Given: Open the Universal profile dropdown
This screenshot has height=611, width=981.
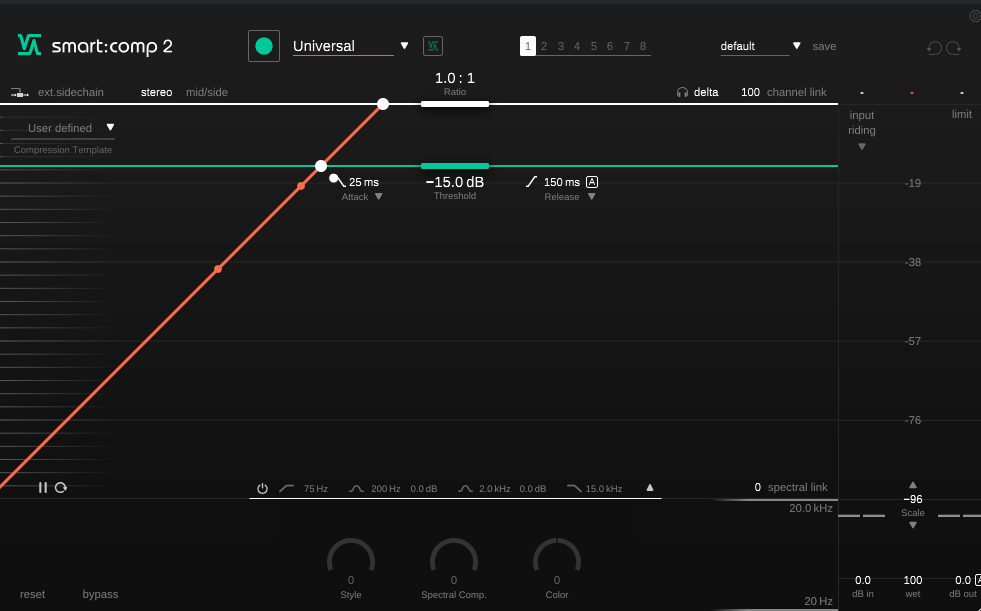Looking at the screenshot, I should tap(404, 46).
